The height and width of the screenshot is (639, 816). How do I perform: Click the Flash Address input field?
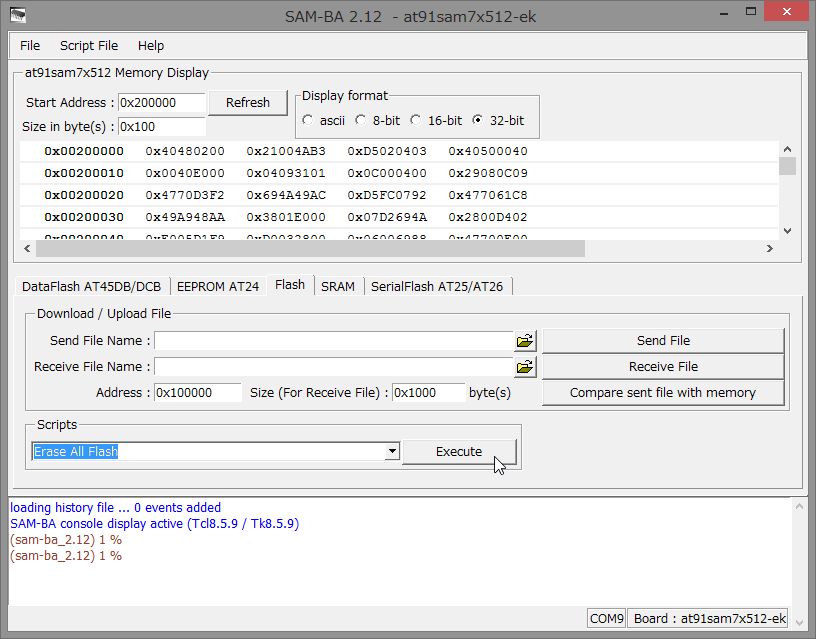click(x=198, y=393)
